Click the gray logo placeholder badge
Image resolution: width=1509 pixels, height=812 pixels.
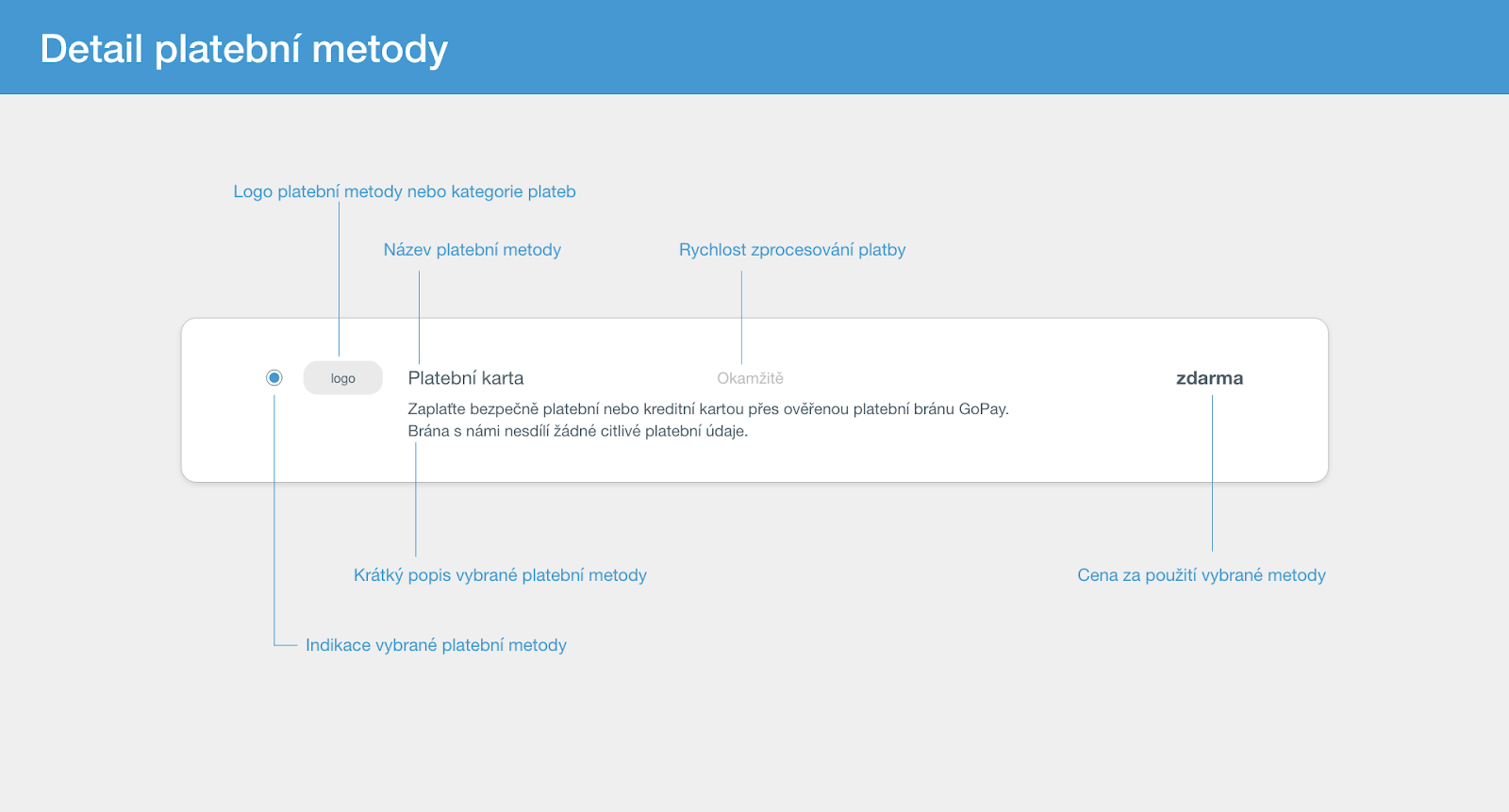pyautogui.click(x=343, y=378)
